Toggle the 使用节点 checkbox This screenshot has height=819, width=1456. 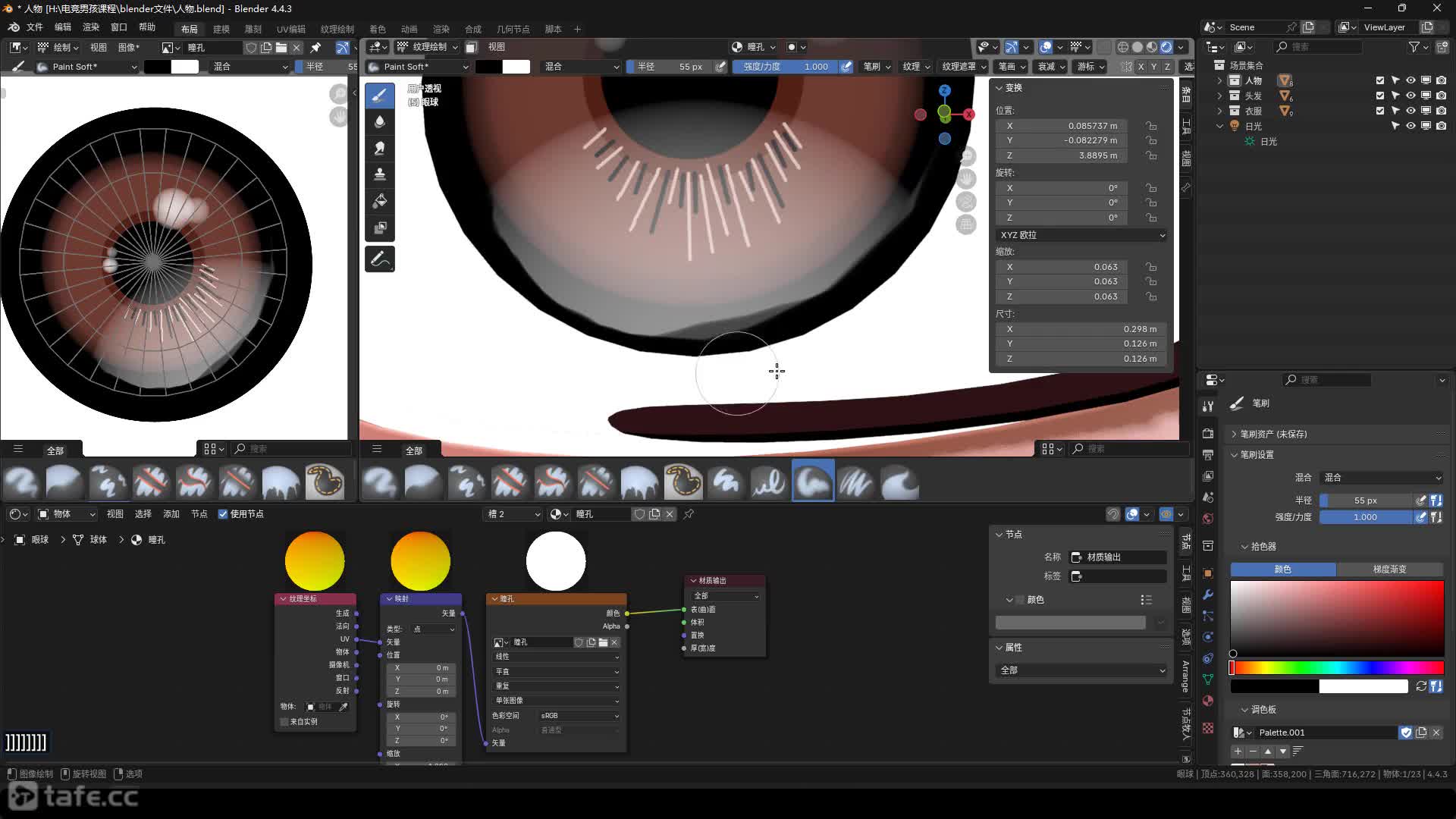pos(223,514)
